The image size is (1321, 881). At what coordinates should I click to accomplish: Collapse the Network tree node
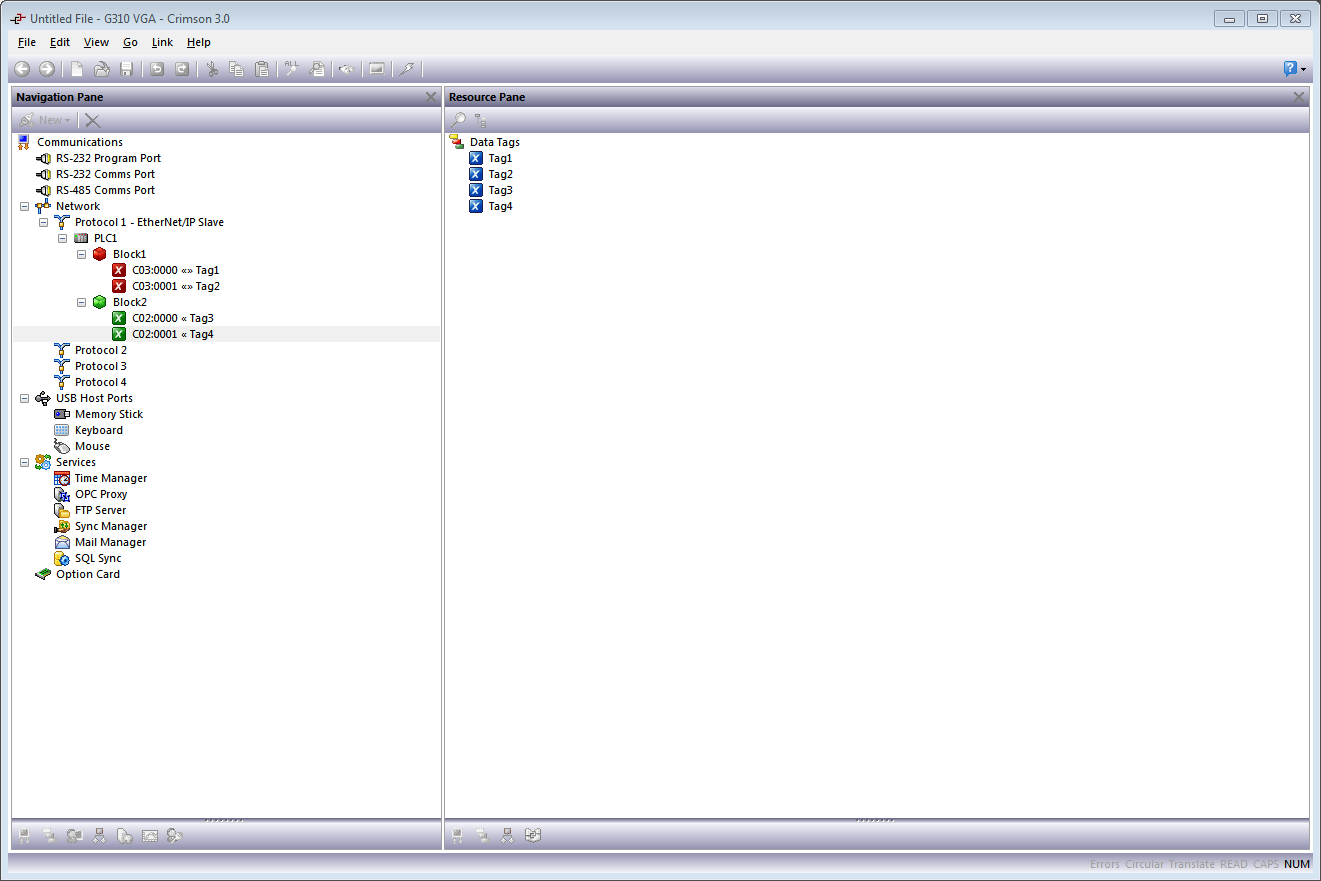pyautogui.click(x=24, y=206)
